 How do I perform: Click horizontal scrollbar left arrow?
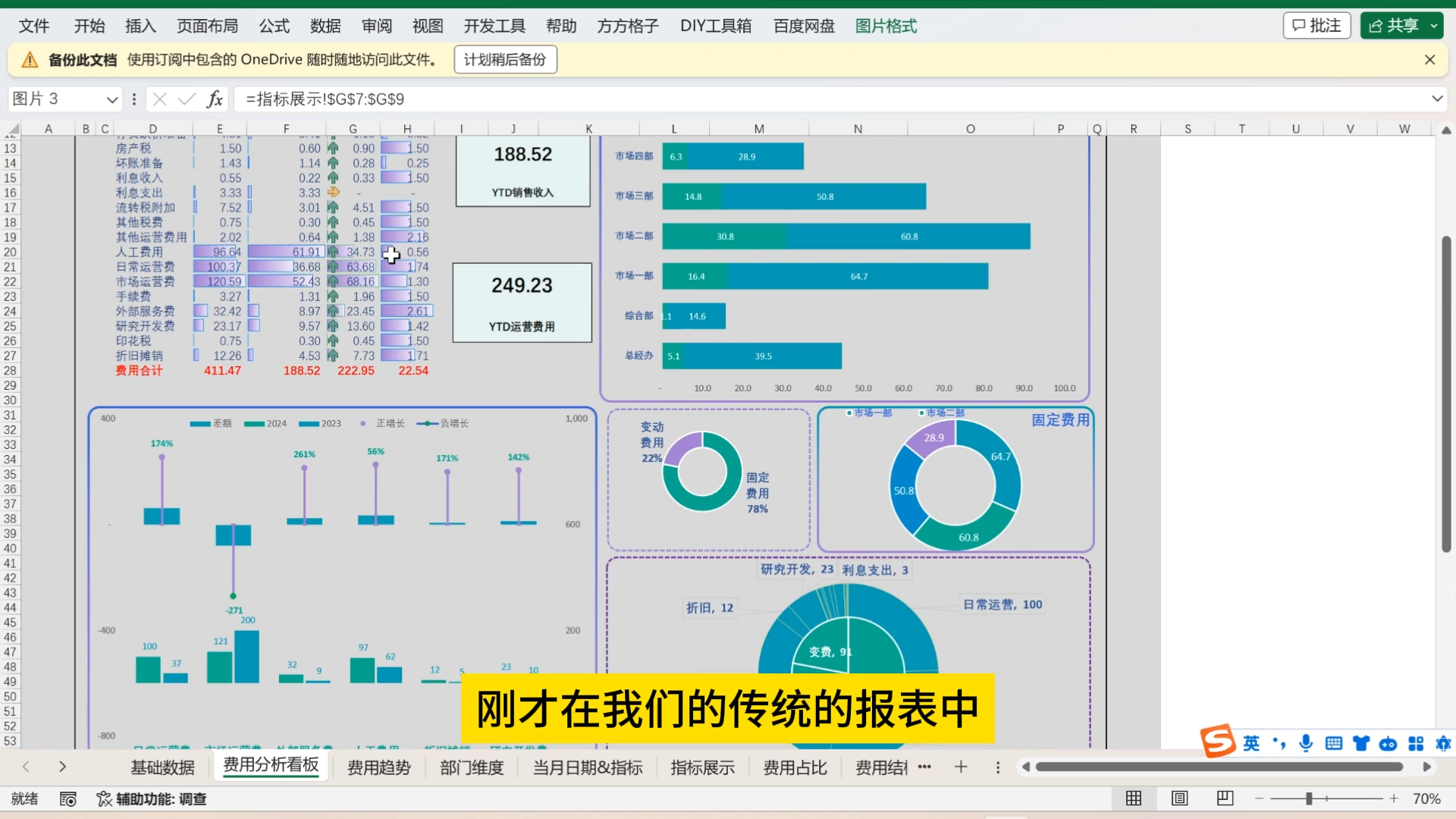1025,767
